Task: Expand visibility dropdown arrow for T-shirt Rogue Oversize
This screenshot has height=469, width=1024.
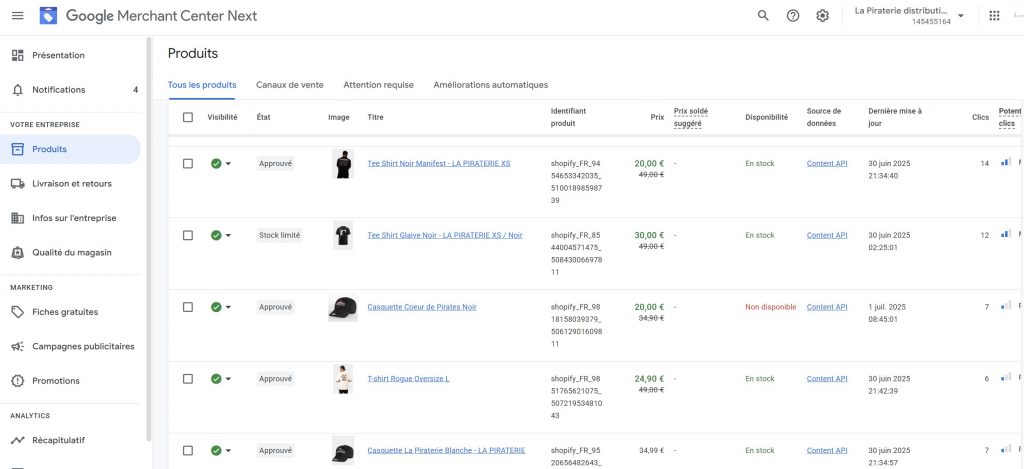Action: 228,380
